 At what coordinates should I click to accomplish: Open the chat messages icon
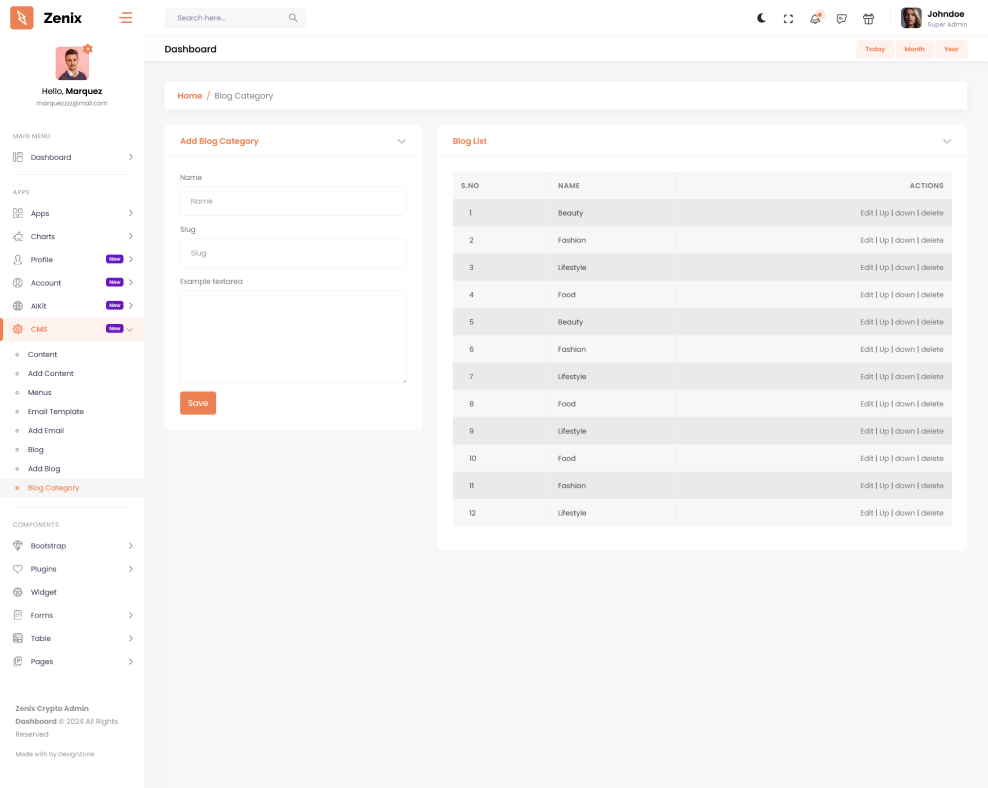[842, 18]
